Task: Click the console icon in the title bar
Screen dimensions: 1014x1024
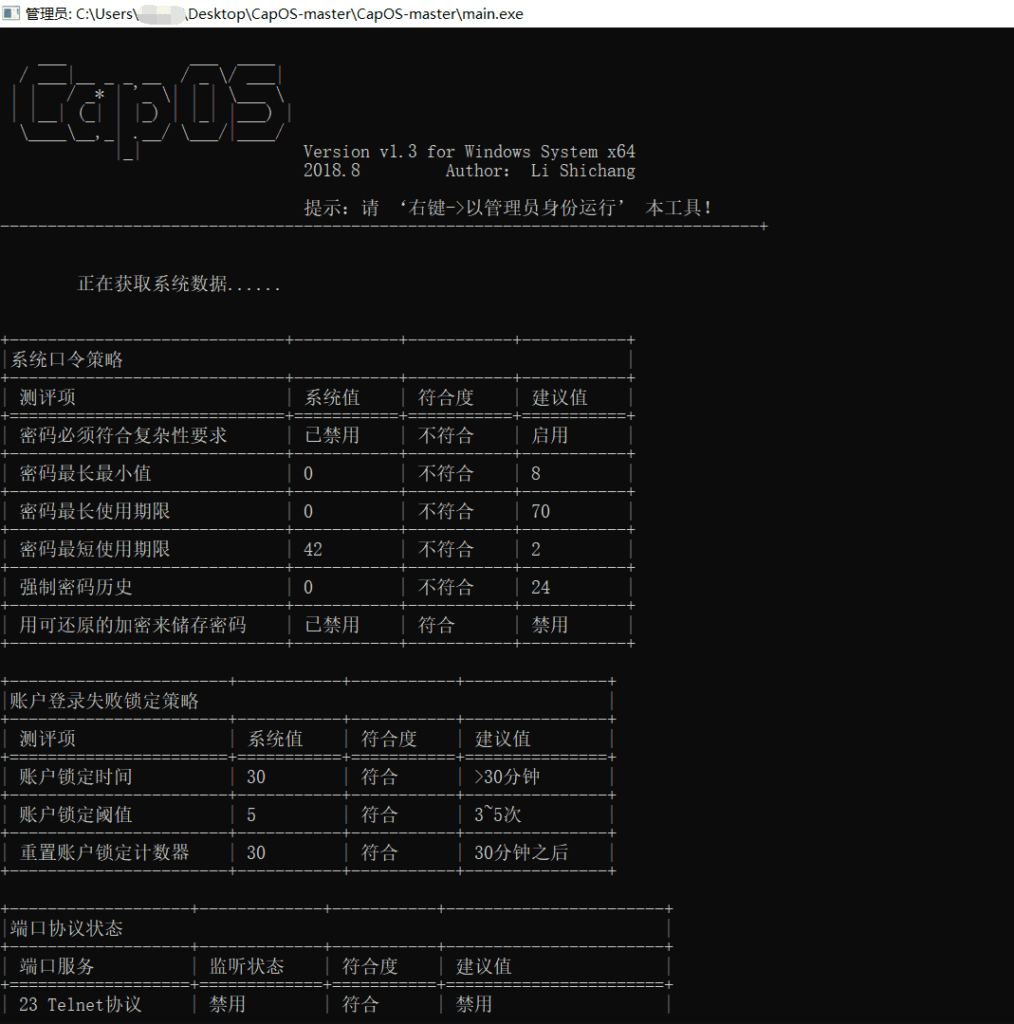Action: click(12, 14)
